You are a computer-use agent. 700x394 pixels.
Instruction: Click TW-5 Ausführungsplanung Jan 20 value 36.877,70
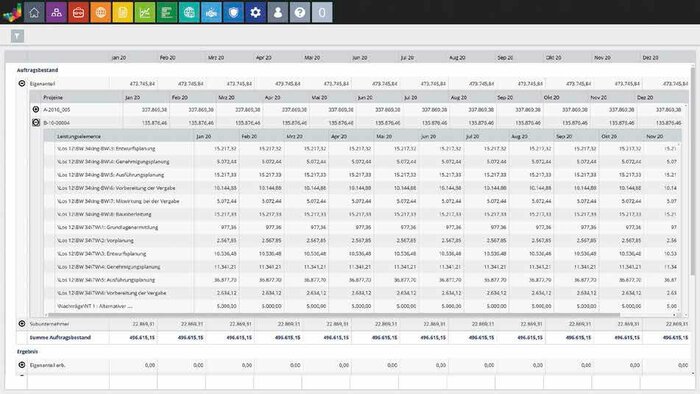click(x=225, y=280)
